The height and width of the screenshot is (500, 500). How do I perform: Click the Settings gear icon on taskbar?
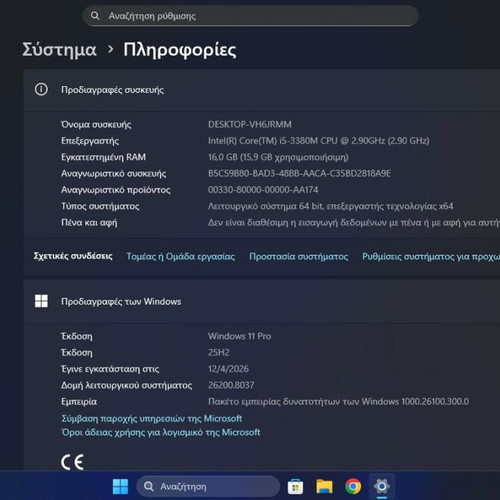(382, 487)
